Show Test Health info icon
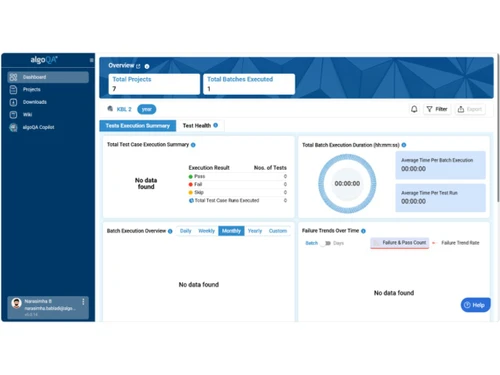Viewport: 500px width, 375px height. (216, 125)
